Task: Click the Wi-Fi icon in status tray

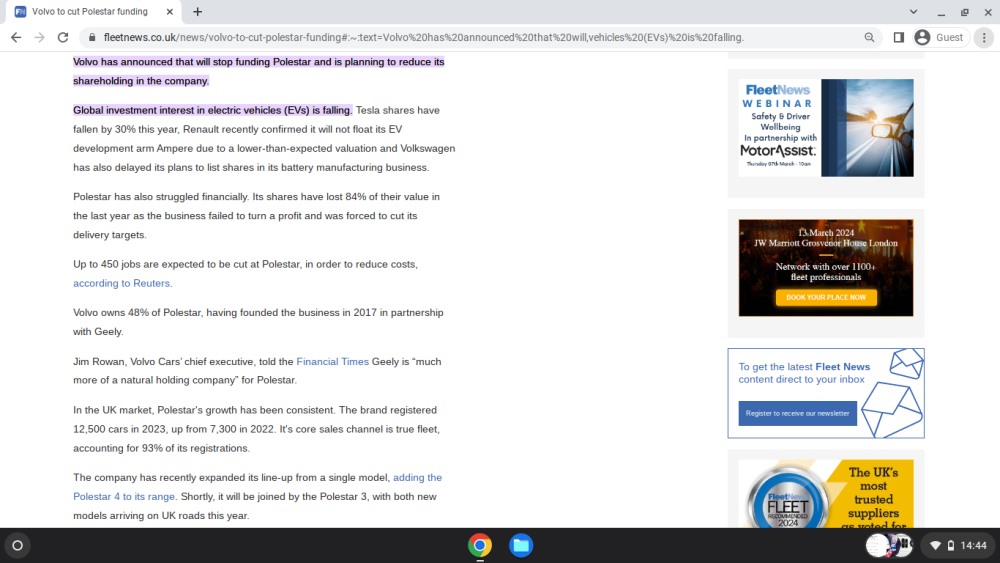Action: 936,546
